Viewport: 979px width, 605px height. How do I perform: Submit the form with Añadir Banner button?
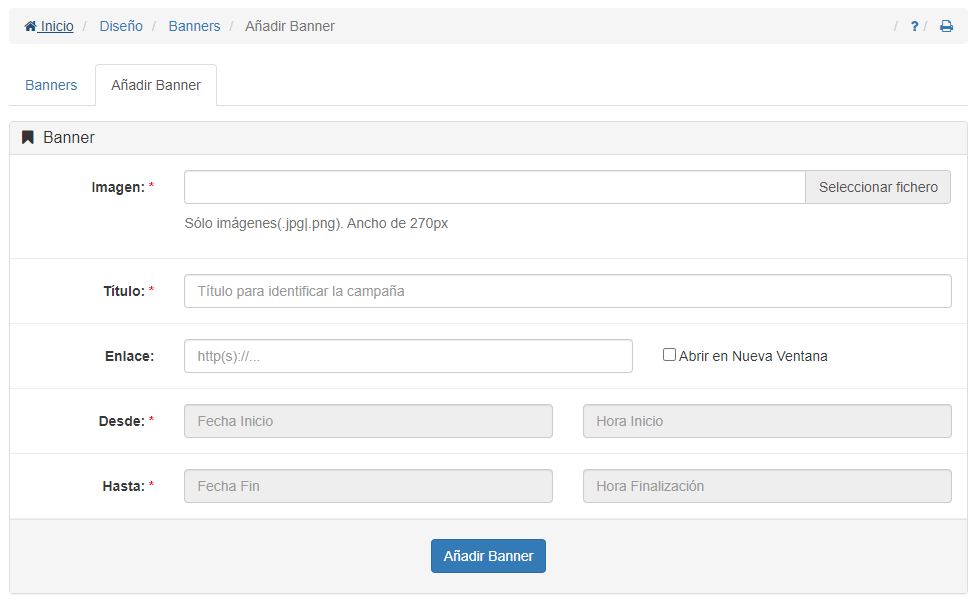point(488,555)
